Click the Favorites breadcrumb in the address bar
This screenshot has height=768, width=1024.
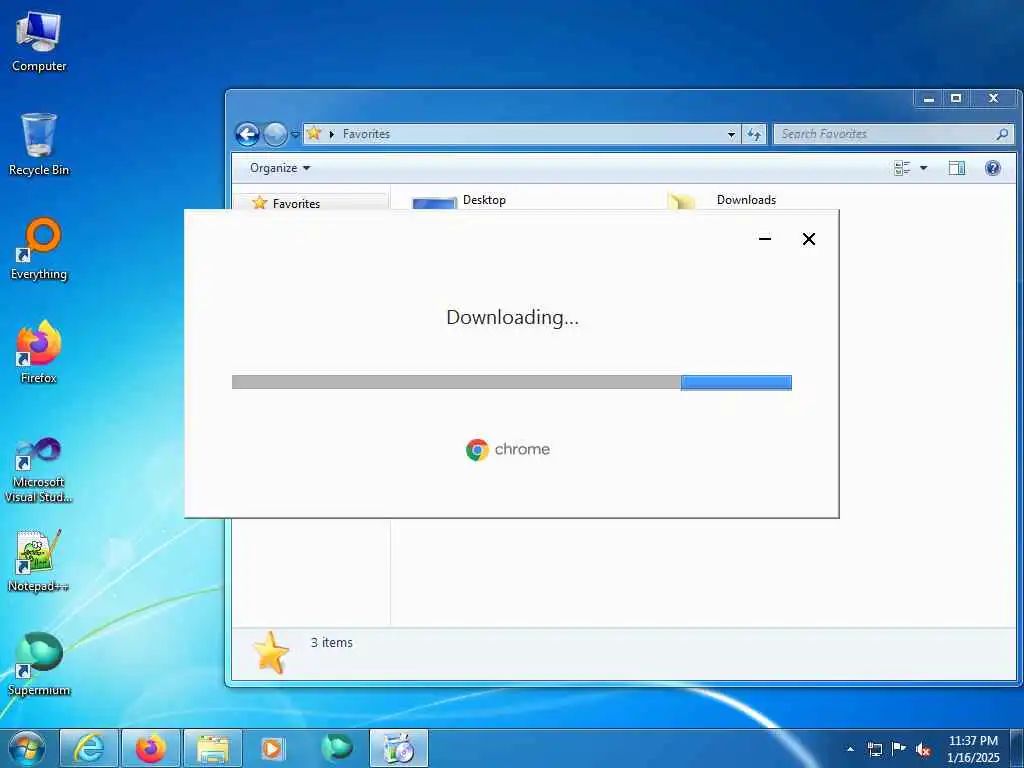[x=366, y=134]
